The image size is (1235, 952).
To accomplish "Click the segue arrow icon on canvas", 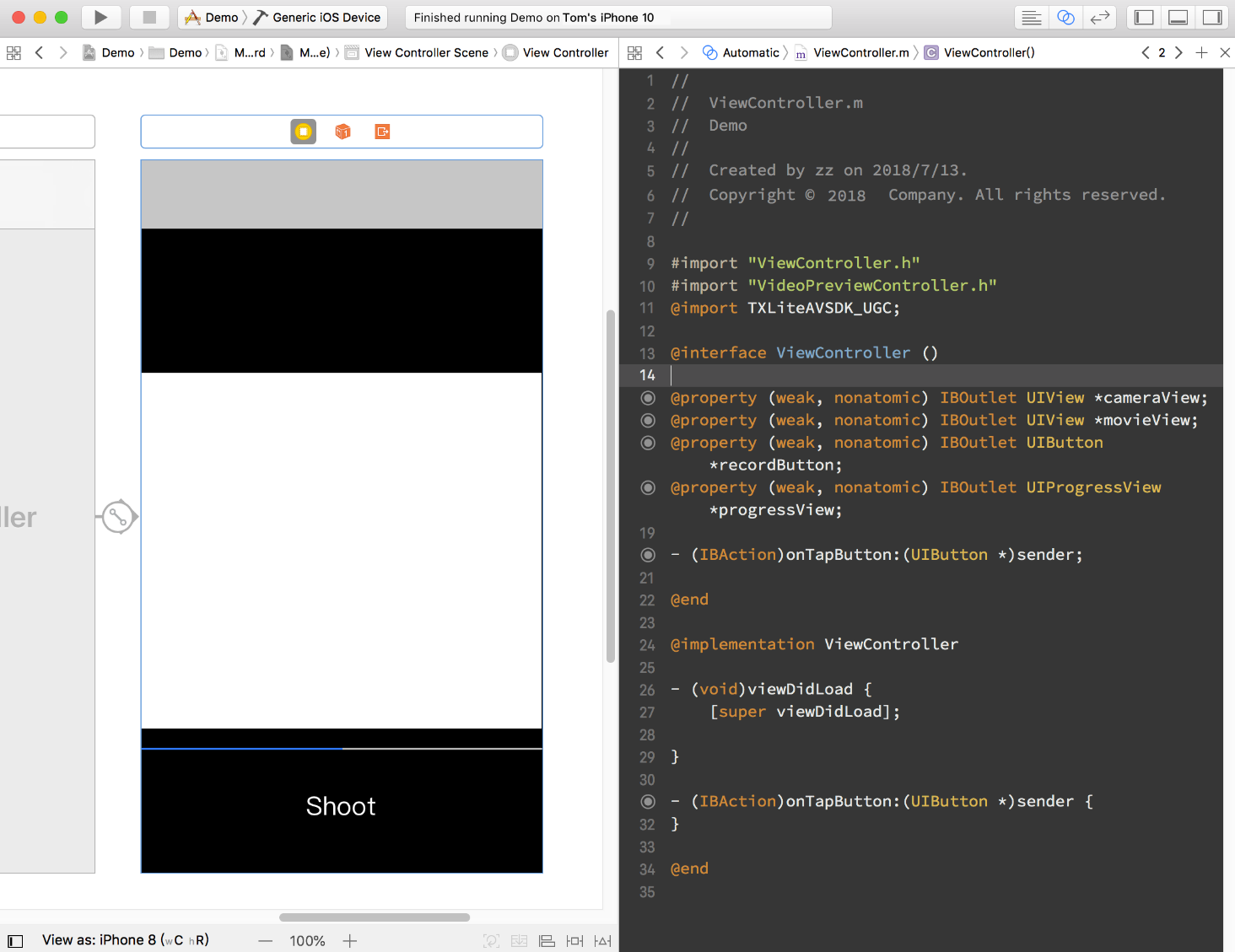I will [x=119, y=517].
